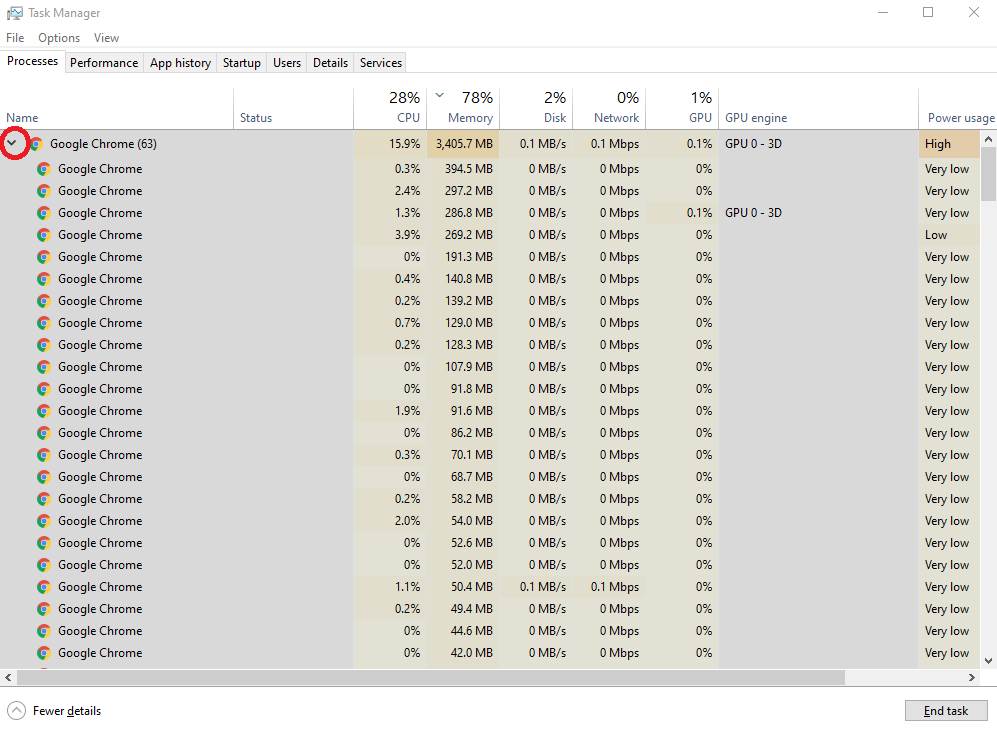
Task: Click the Chrome icon beside Google Chrome (63)
Action: click(36, 144)
